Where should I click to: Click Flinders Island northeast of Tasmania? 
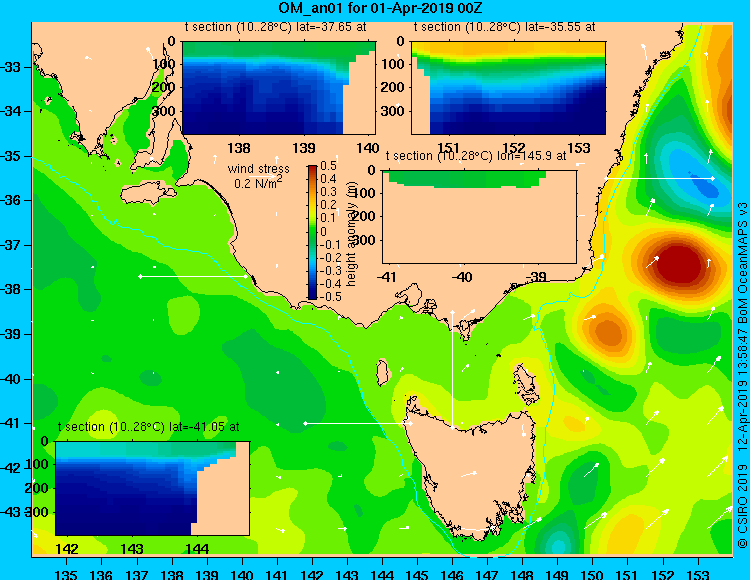click(526, 384)
